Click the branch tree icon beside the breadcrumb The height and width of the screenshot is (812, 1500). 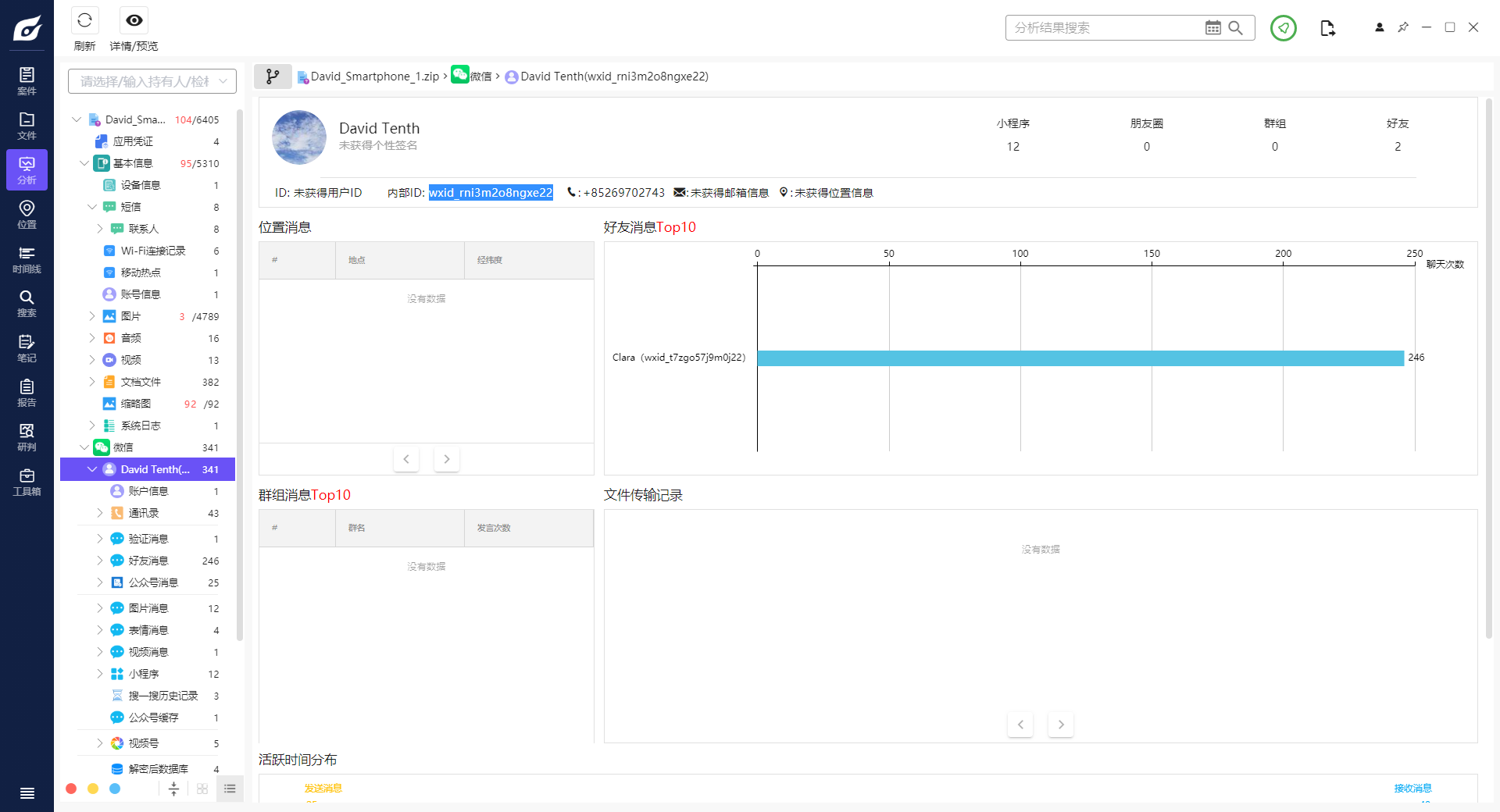pyautogui.click(x=273, y=77)
